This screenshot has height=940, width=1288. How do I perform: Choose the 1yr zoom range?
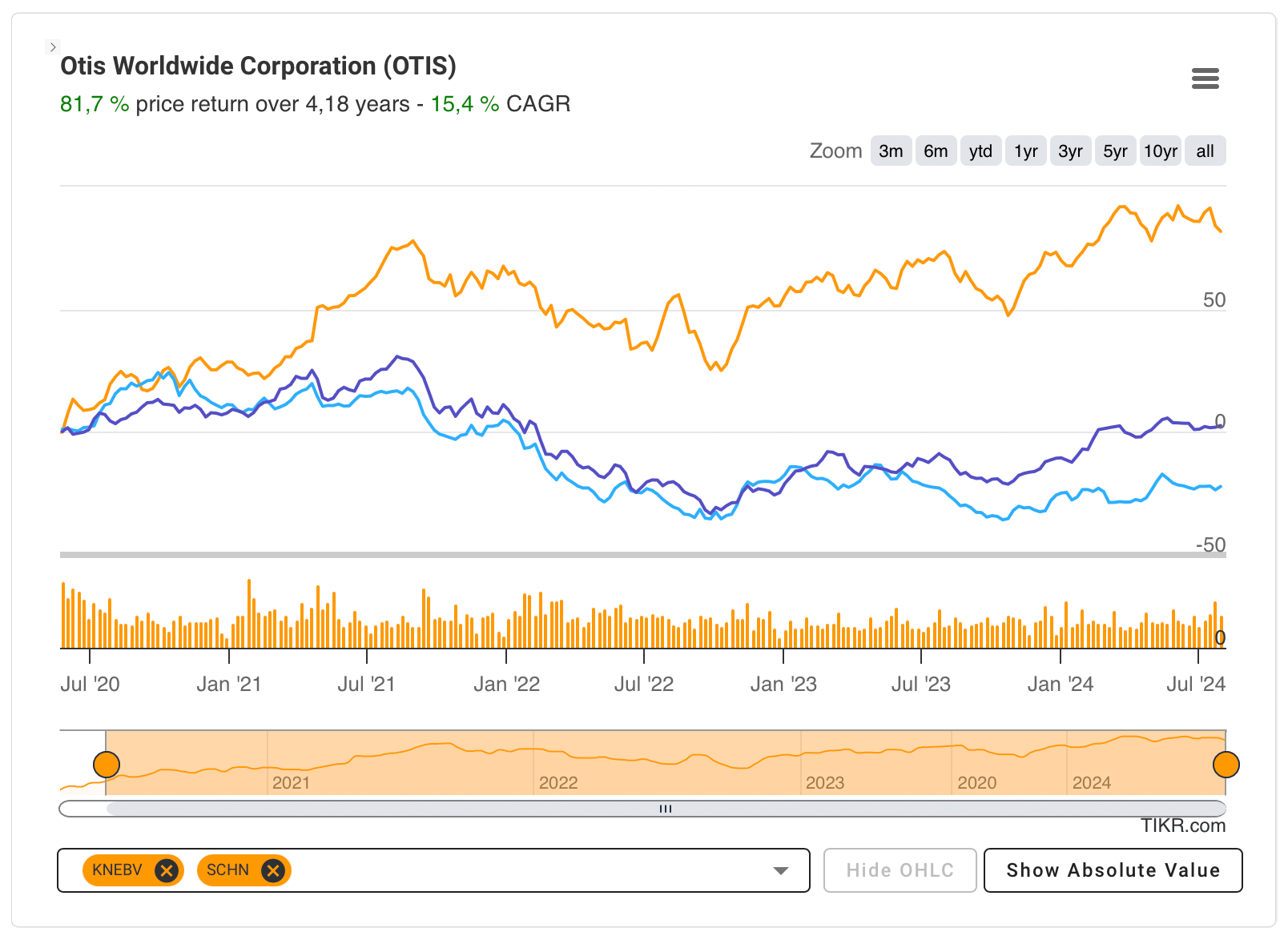[x=1025, y=151]
